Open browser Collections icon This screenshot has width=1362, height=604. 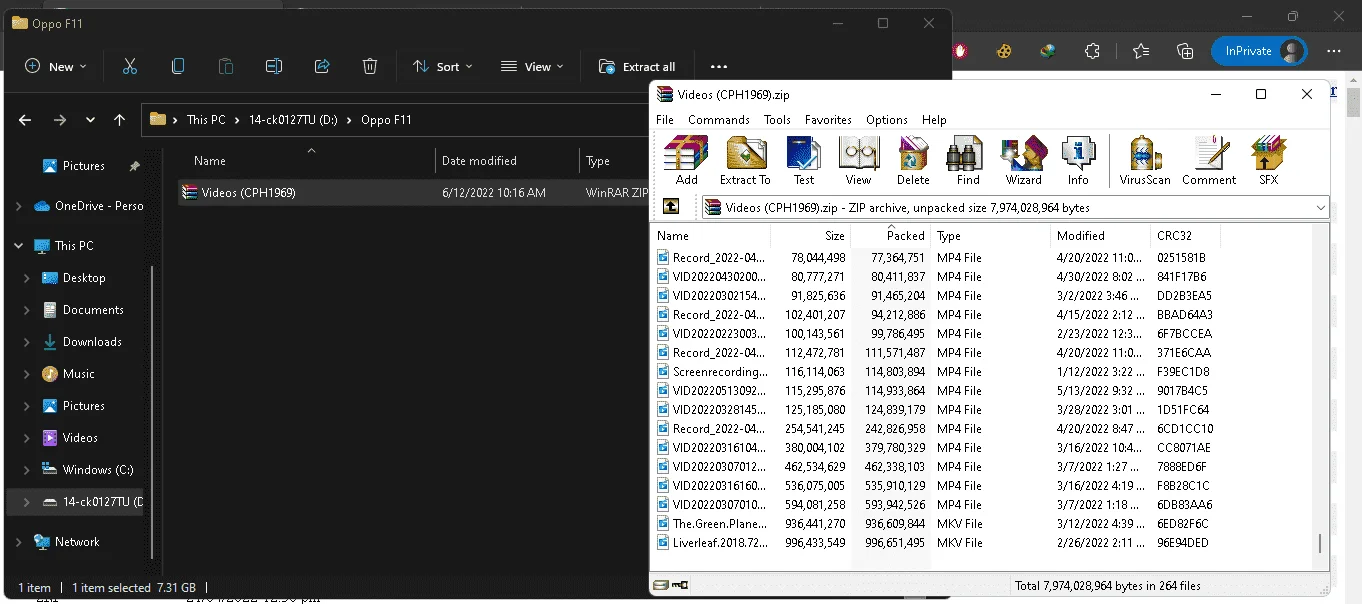pyautogui.click(x=1185, y=51)
